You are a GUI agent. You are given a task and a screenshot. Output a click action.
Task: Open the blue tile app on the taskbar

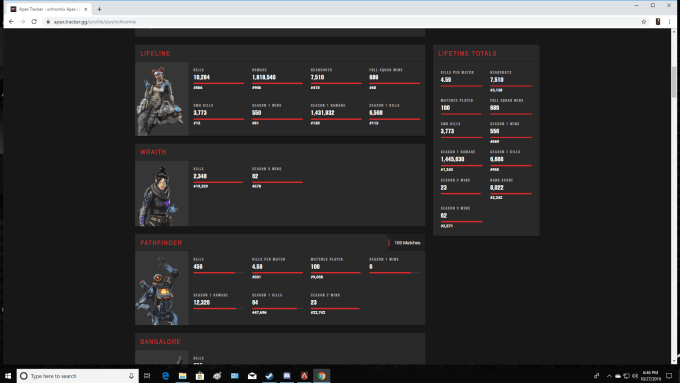click(235, 376)
